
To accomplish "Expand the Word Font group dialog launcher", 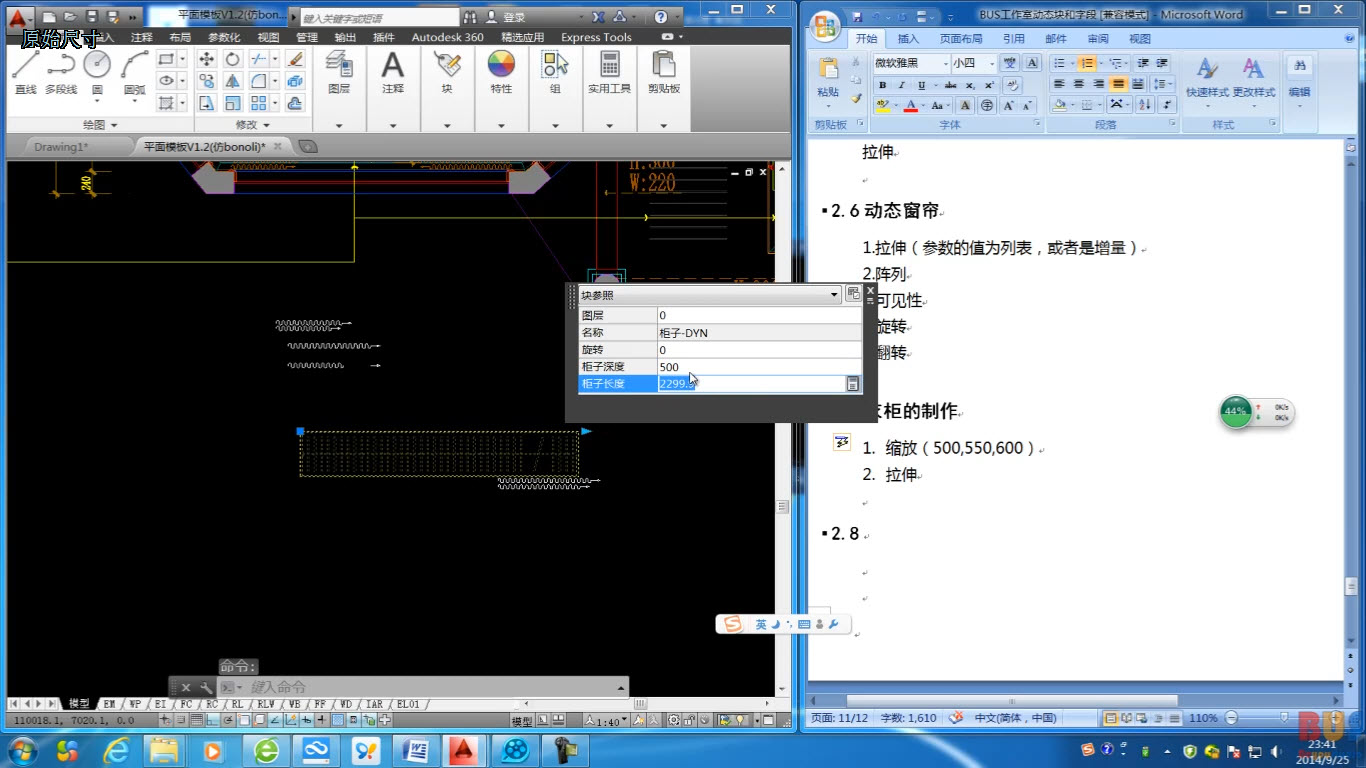I will click(1038, 125).
